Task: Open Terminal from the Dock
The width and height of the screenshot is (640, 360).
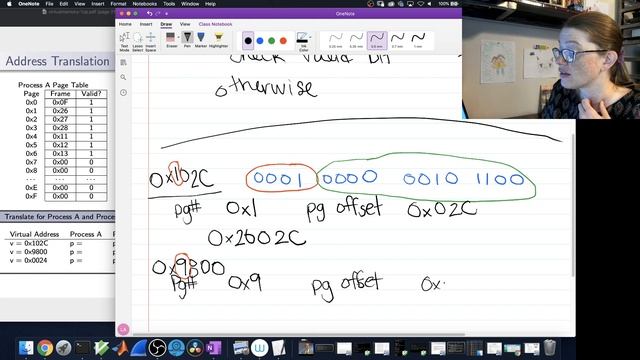Action: click(82, 348)
